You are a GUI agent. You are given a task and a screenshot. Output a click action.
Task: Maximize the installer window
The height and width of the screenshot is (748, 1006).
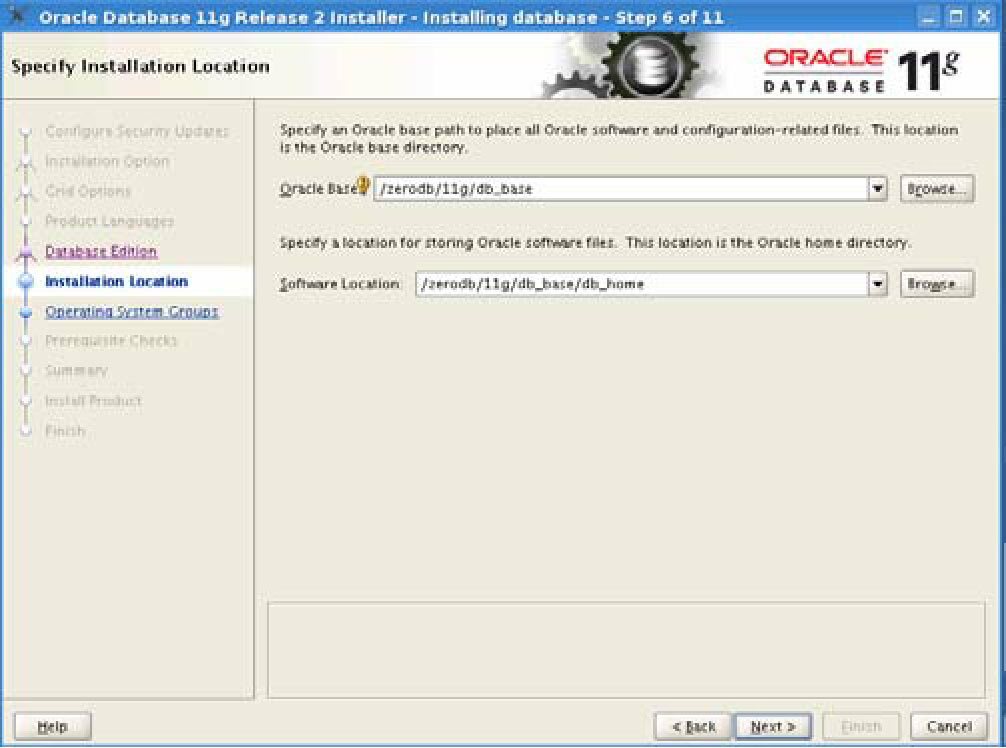click(956, 16)
